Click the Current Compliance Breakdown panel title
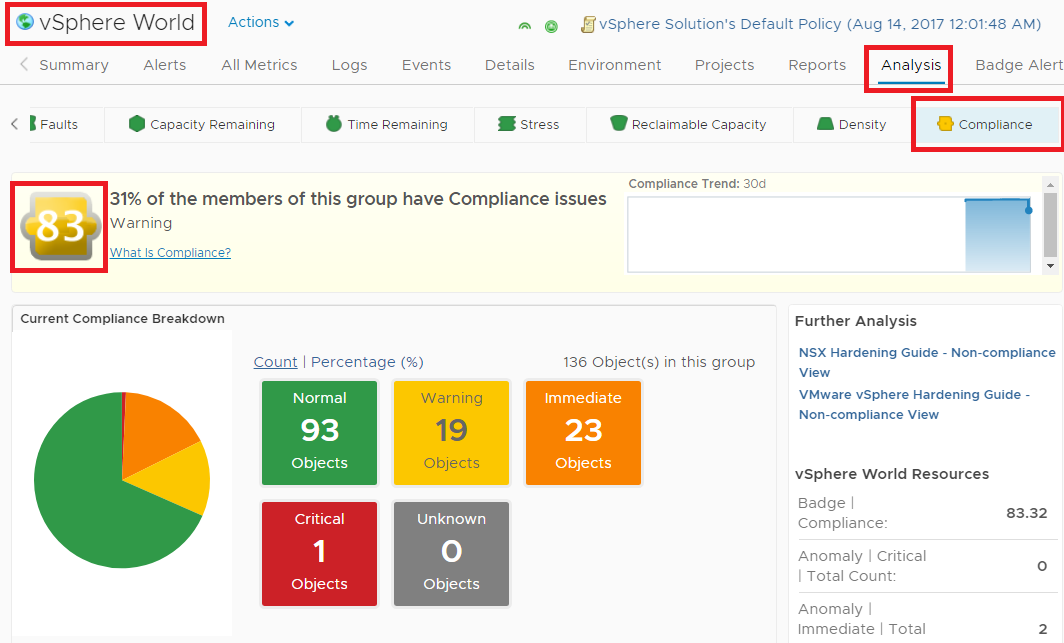Viewport: 1064px width, 643px height. pos(122,319)
